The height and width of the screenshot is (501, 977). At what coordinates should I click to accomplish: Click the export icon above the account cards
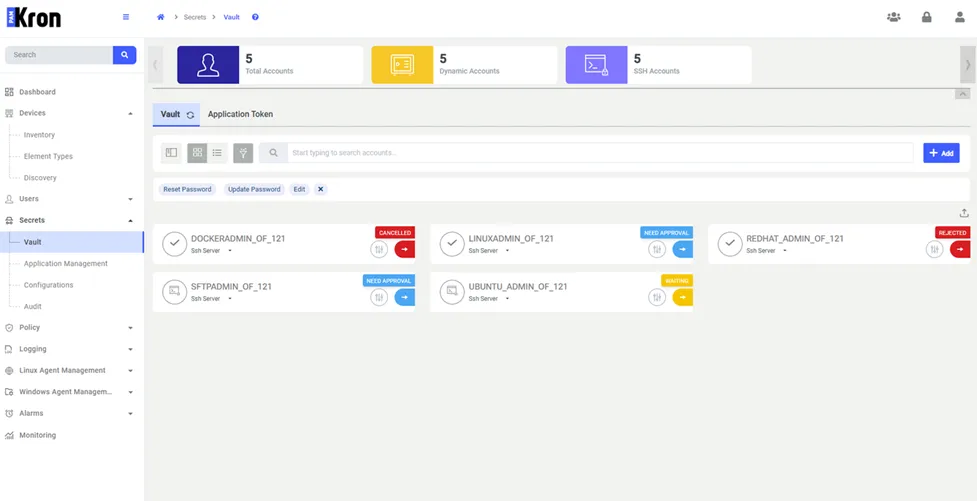coord(964,213)
